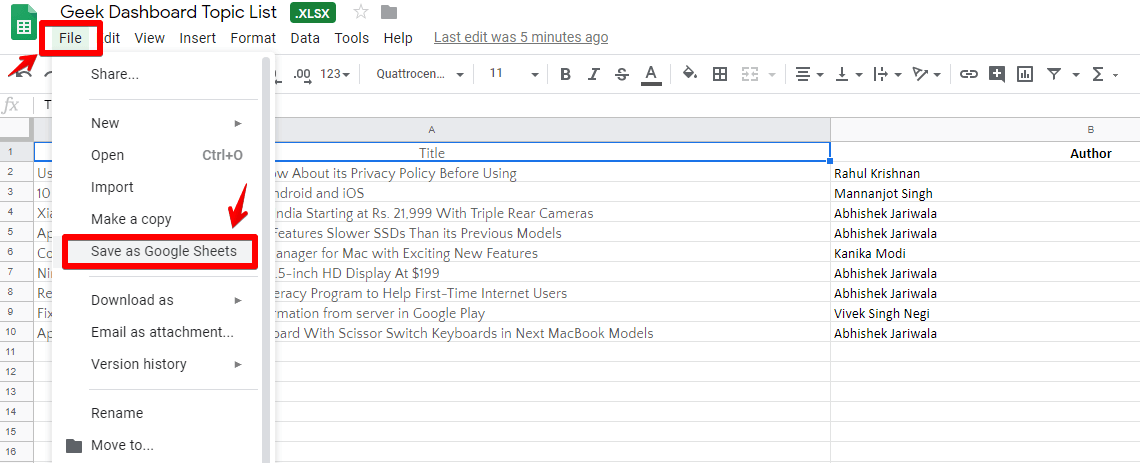Click 'Last edit was 5 minutes ago' link
The width and height of the screenshot is (1140, 463).
coord(521,37)
